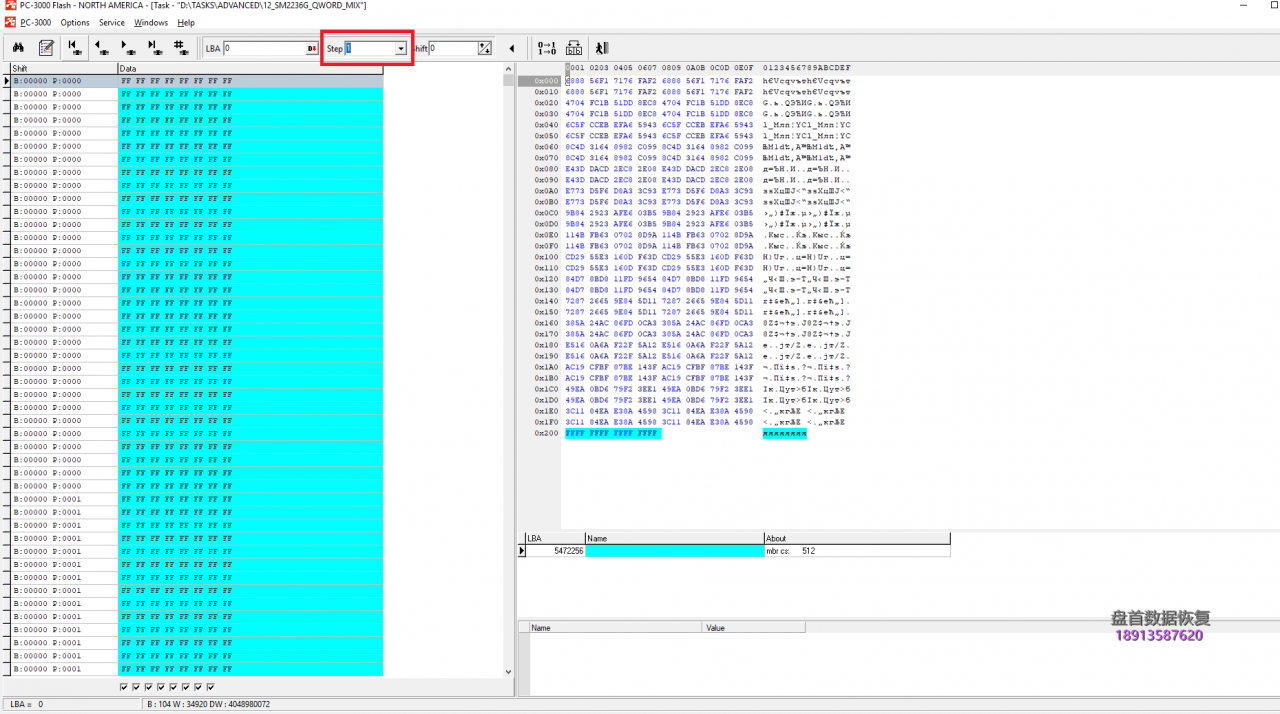Uncheck the last byte column checkbox
The height and width of the screenshot is (714, 1280).
[x=211, y=687]
